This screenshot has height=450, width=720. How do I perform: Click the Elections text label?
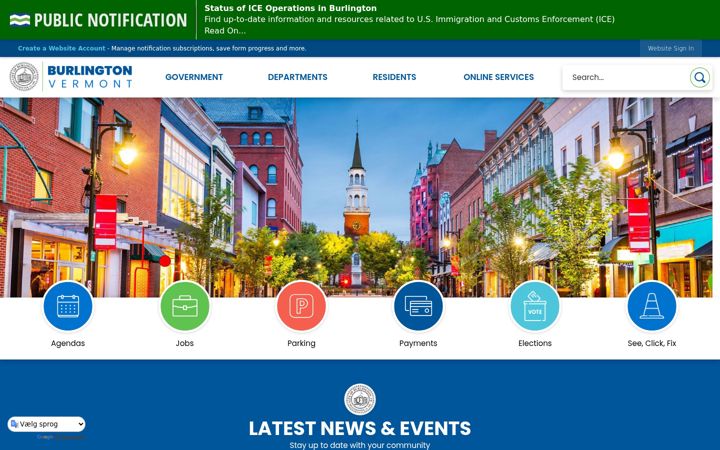pyautogui.click(x=534, y=343)
